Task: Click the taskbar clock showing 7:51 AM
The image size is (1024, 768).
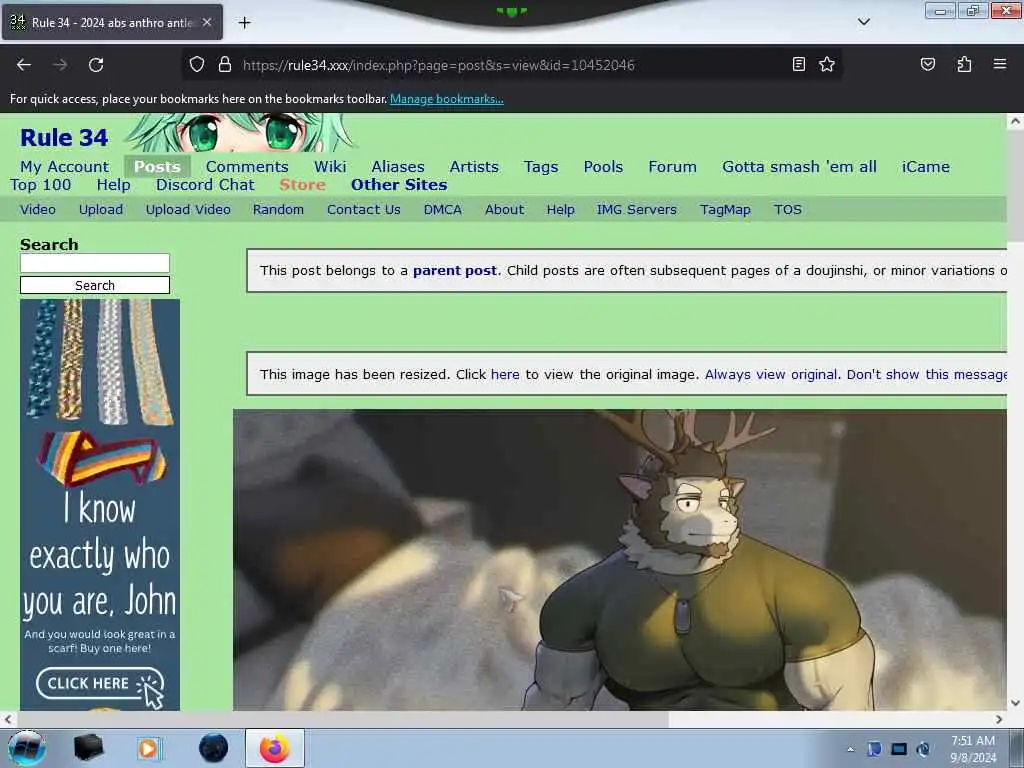Action: coord(973,749)
